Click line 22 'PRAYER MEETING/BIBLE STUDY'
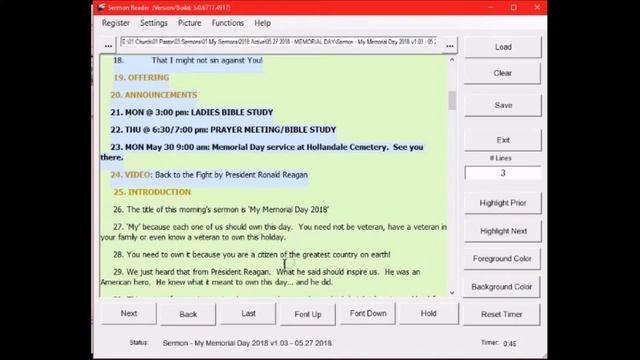 [223, 130]
